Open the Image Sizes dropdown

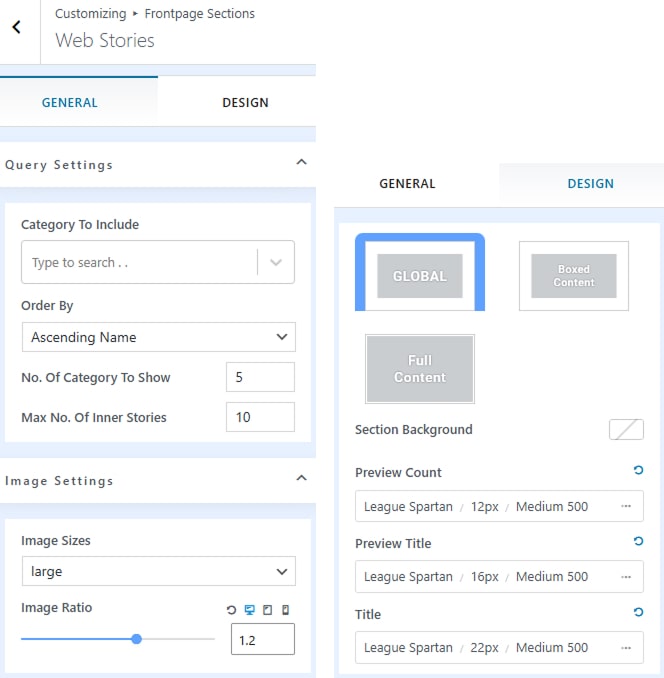point(158,571)
